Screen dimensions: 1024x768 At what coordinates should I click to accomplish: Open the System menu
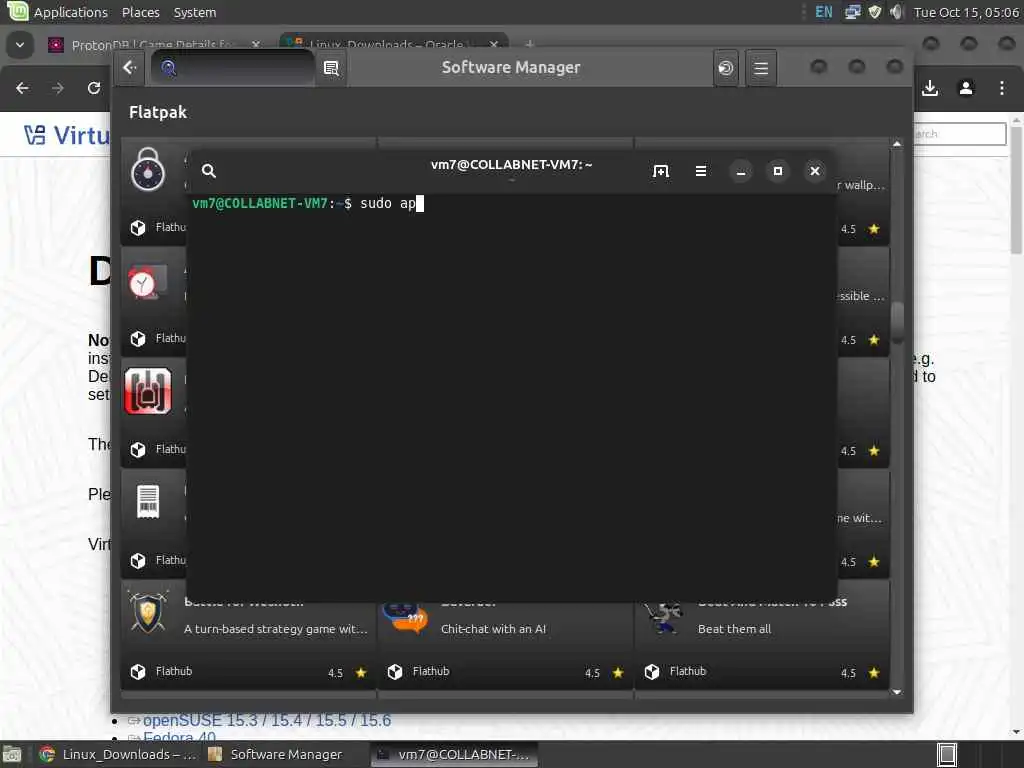tap(195, 12)
